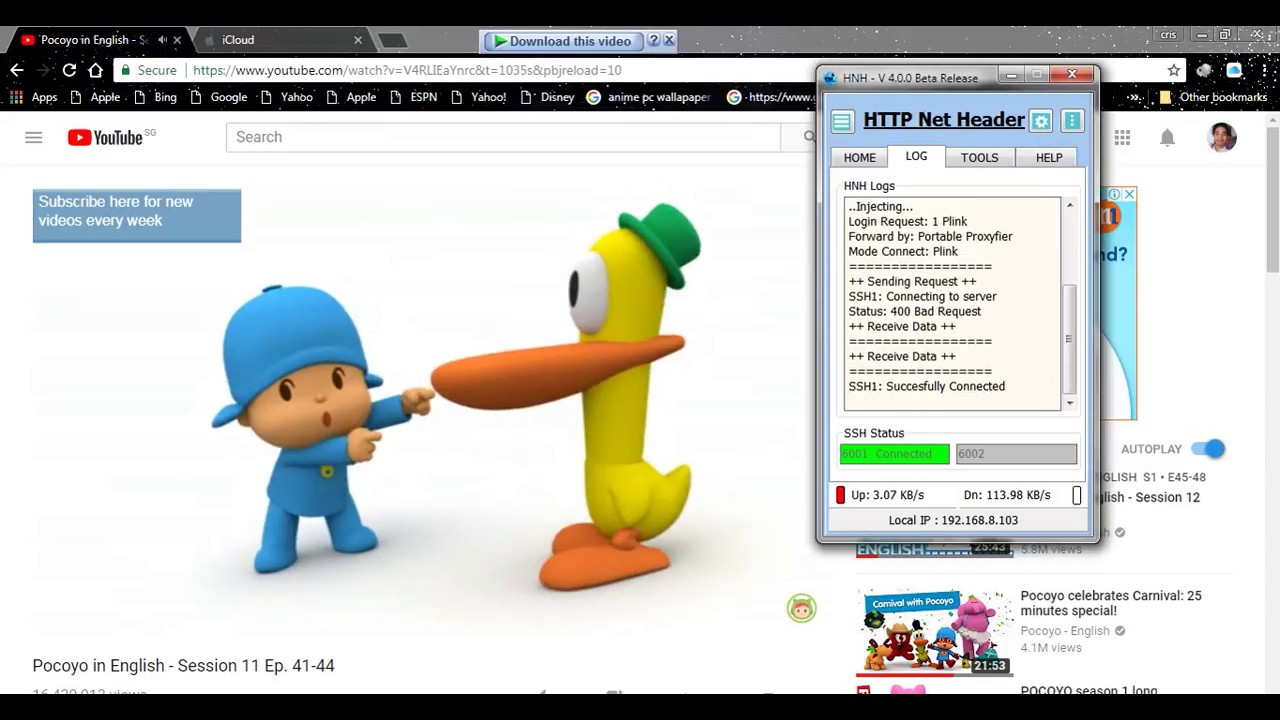Click the Download this video button
Screen dimensions: 1280x720
[x=563, y=41]
